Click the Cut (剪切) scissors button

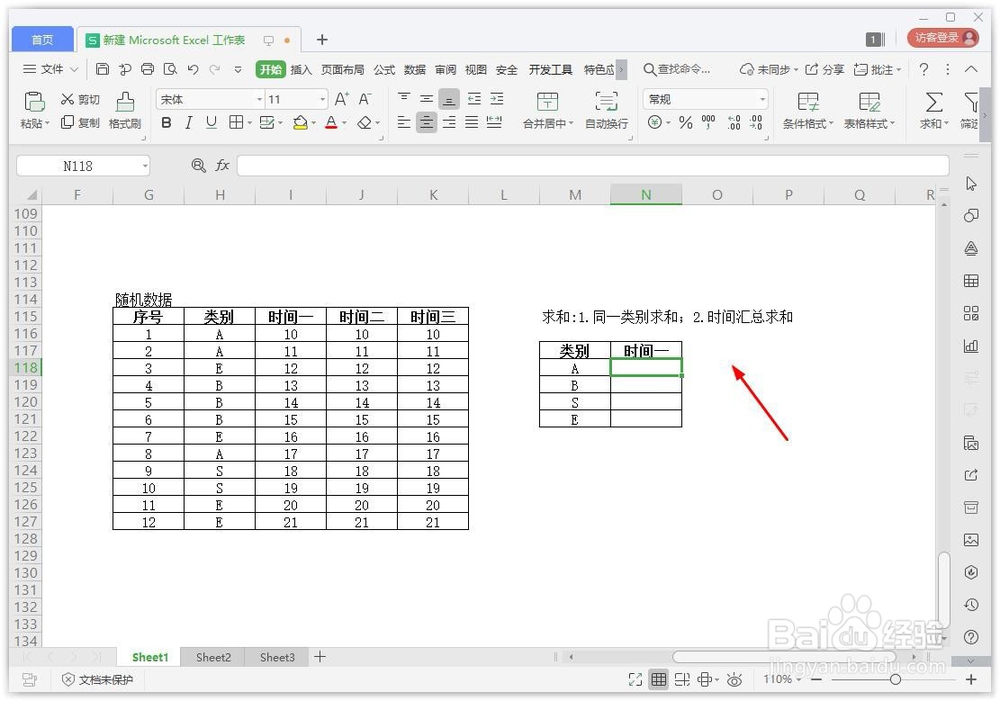pos(80,99)
